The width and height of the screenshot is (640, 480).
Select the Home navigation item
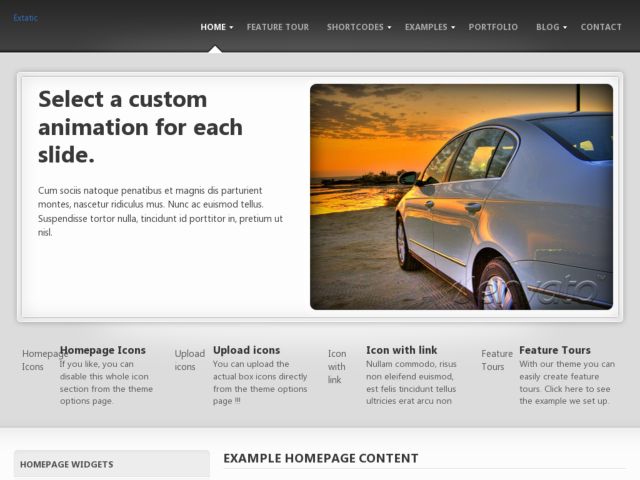[213, 27]
